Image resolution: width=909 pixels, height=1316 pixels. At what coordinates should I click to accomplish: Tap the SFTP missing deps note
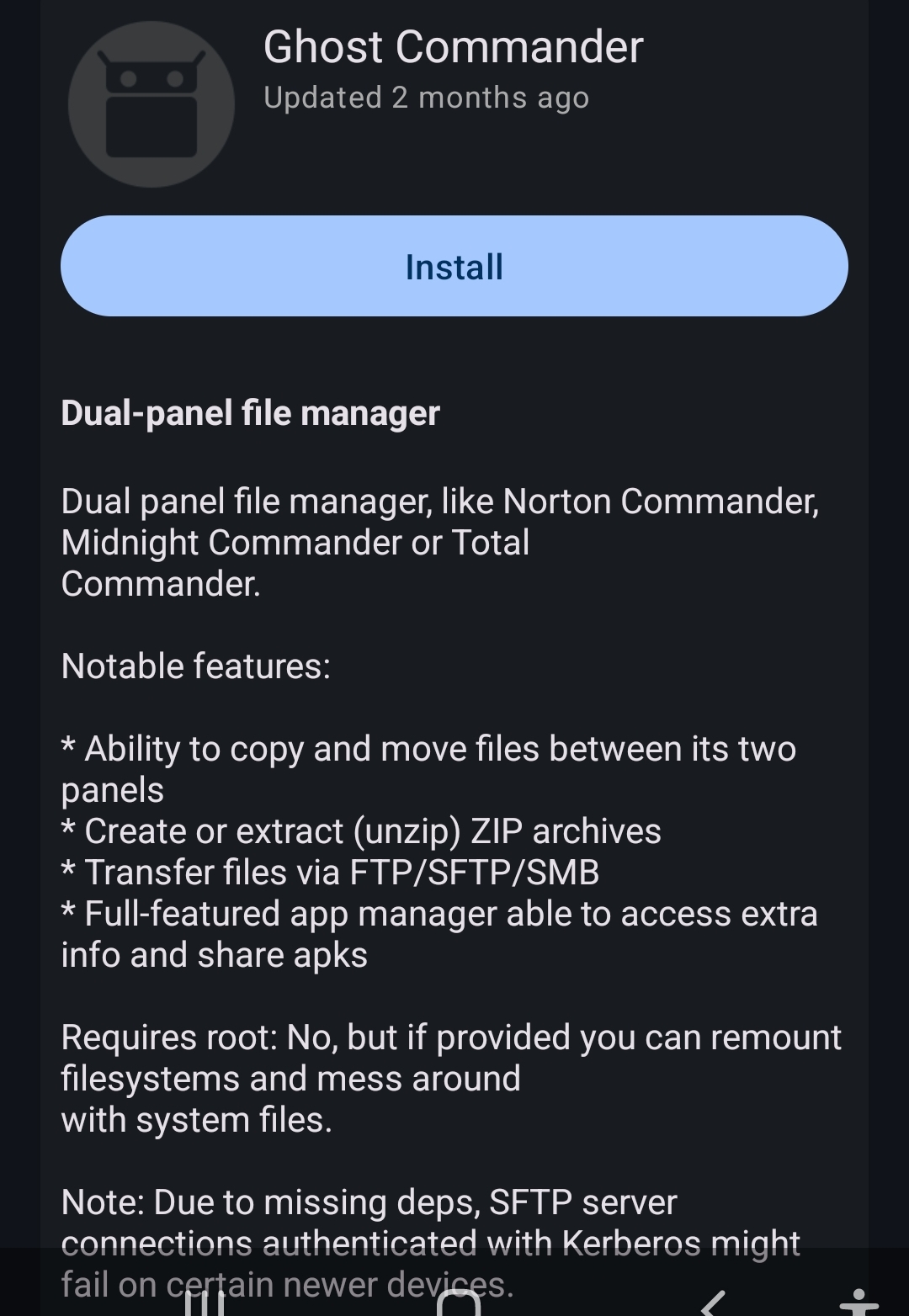click(x=431, y=1244)
